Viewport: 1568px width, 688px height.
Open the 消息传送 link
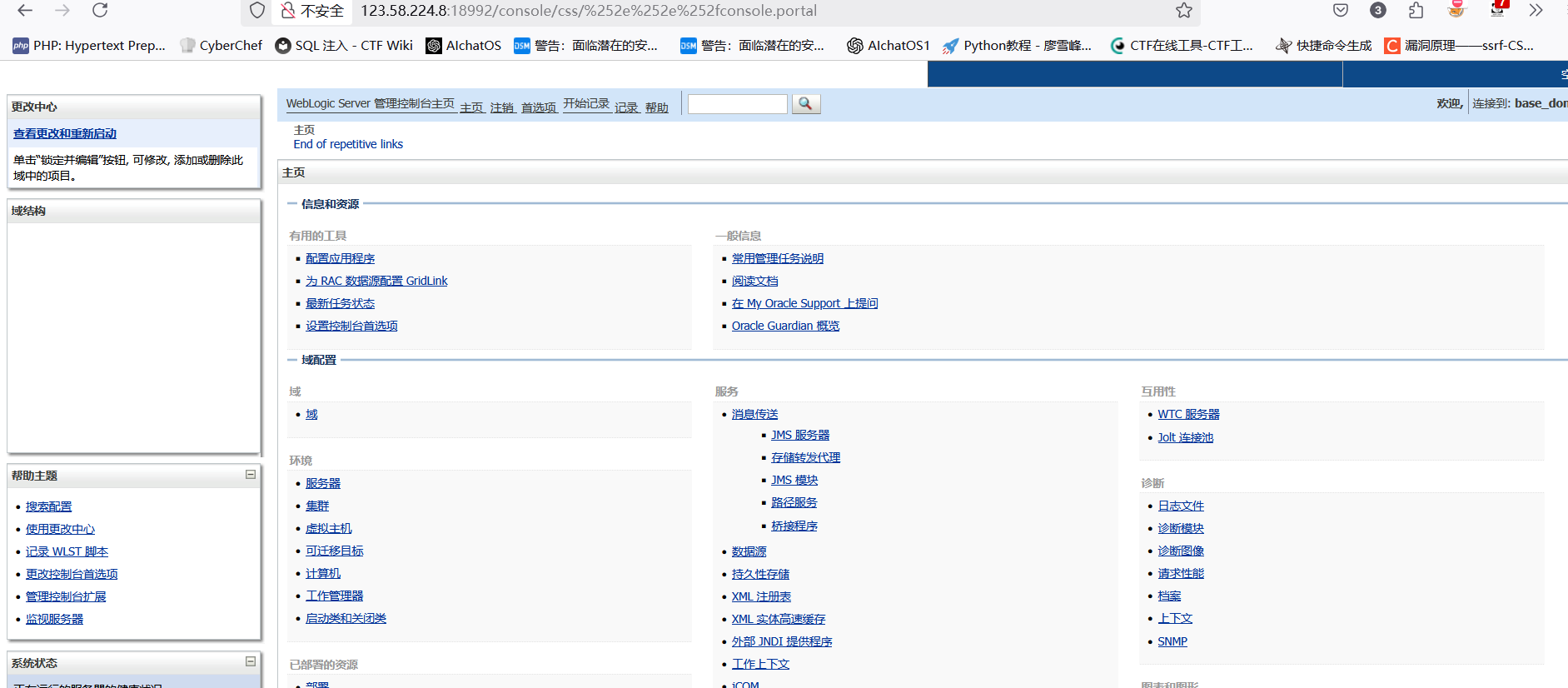click(755, 414)
